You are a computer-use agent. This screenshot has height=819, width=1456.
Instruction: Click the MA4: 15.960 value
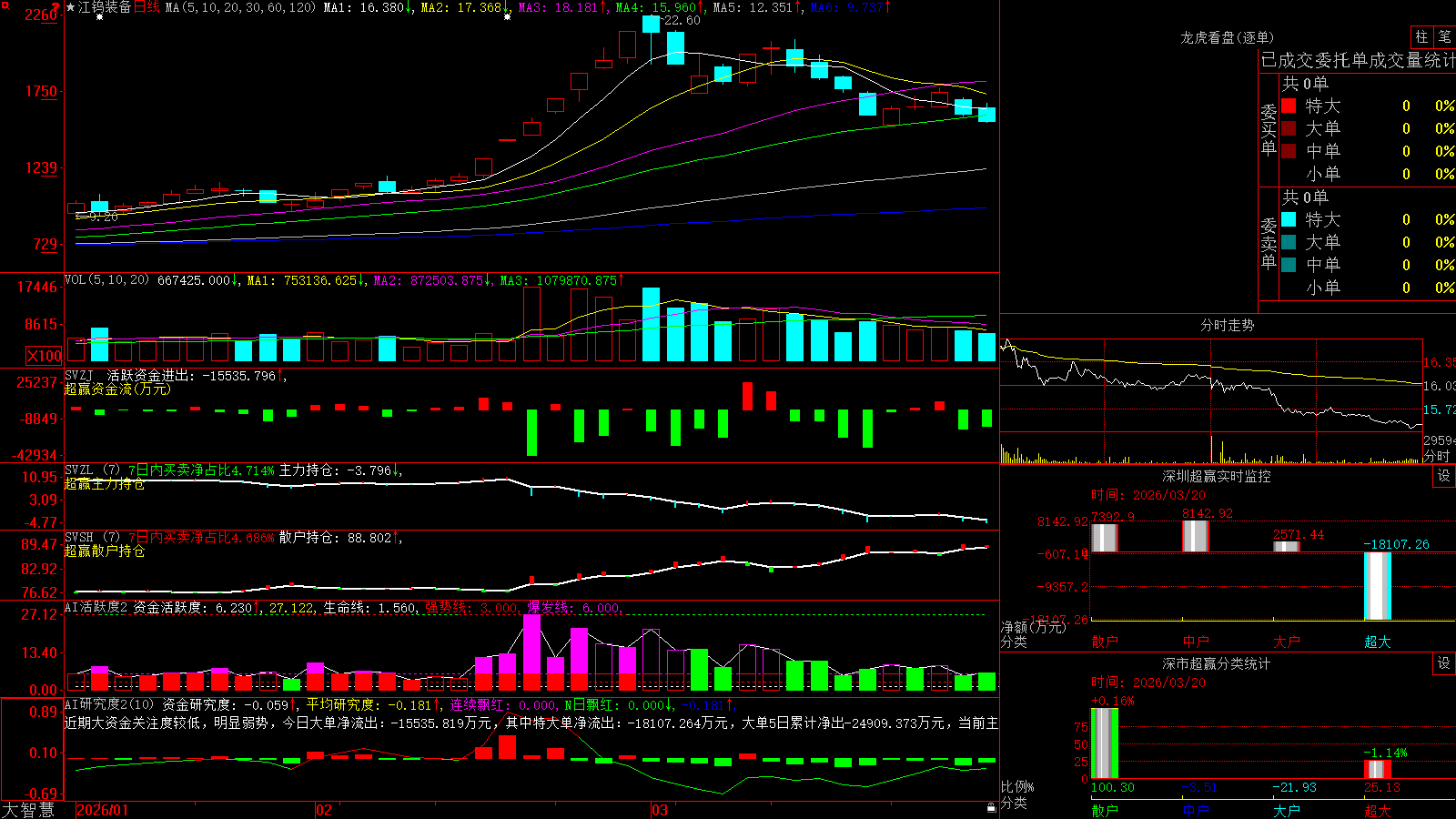[x=656, y=7]
